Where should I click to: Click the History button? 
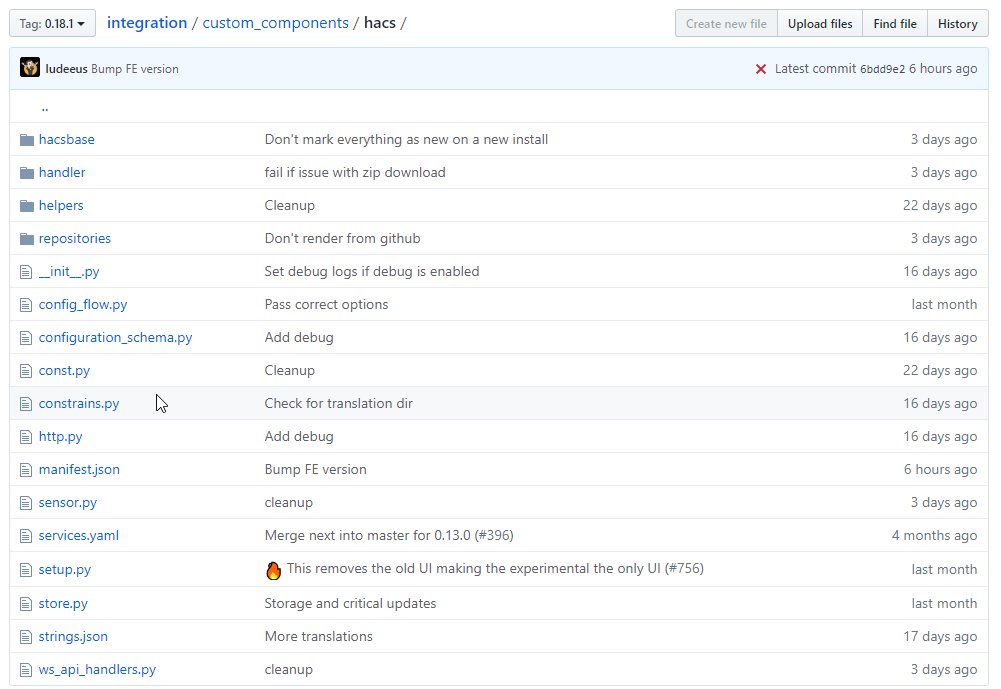click(957, 22)
